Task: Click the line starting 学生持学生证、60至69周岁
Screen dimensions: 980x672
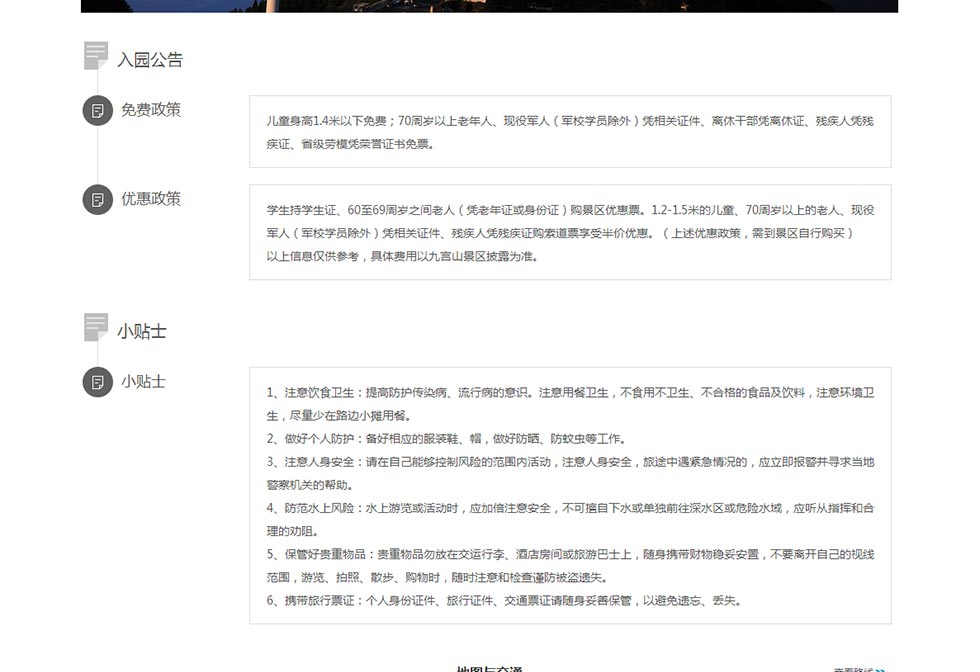Action: tap(570, 210)
